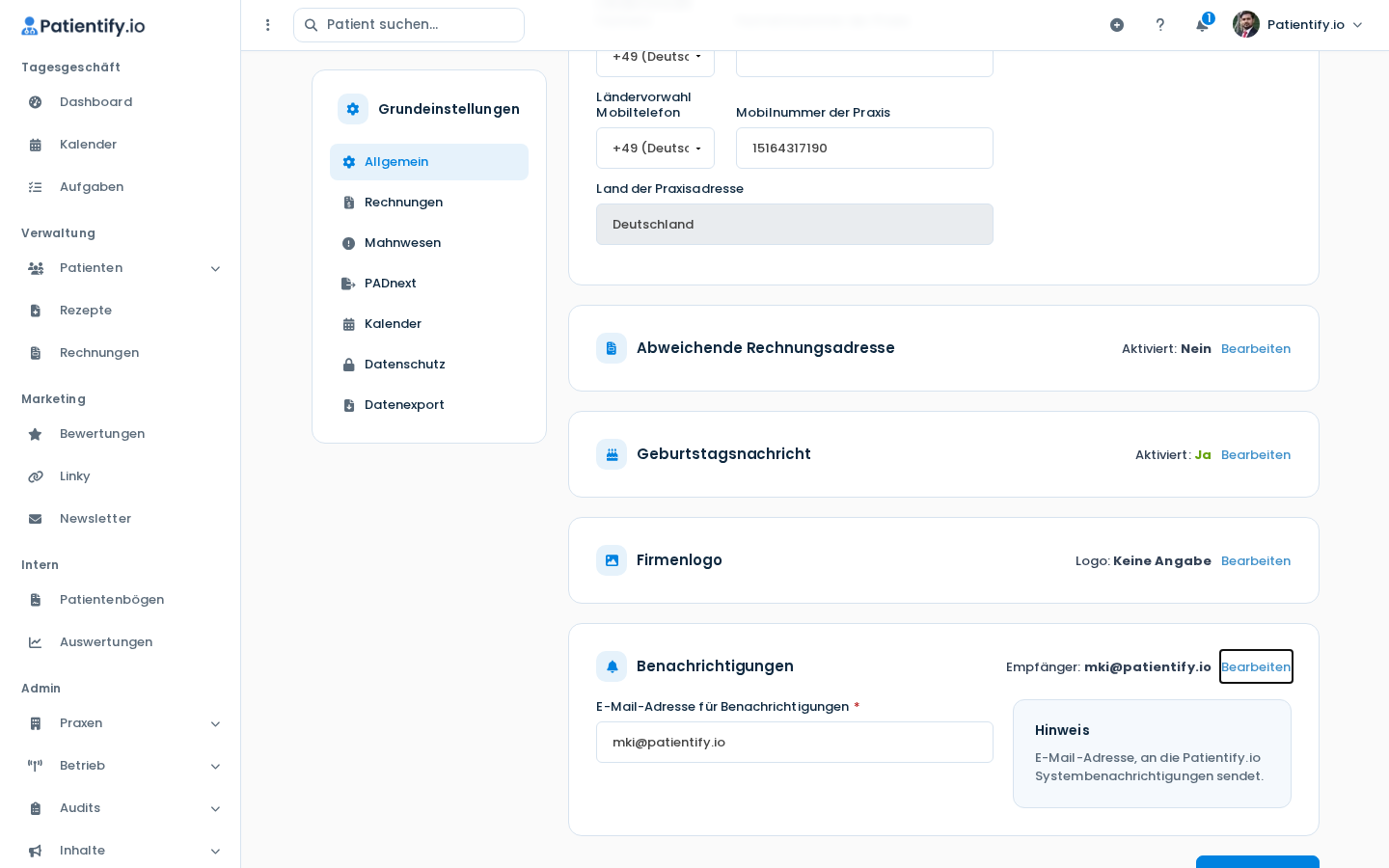Click the user avatar picture
The width and height of the screenshot is (1389, 868).
pos(1246,24)
